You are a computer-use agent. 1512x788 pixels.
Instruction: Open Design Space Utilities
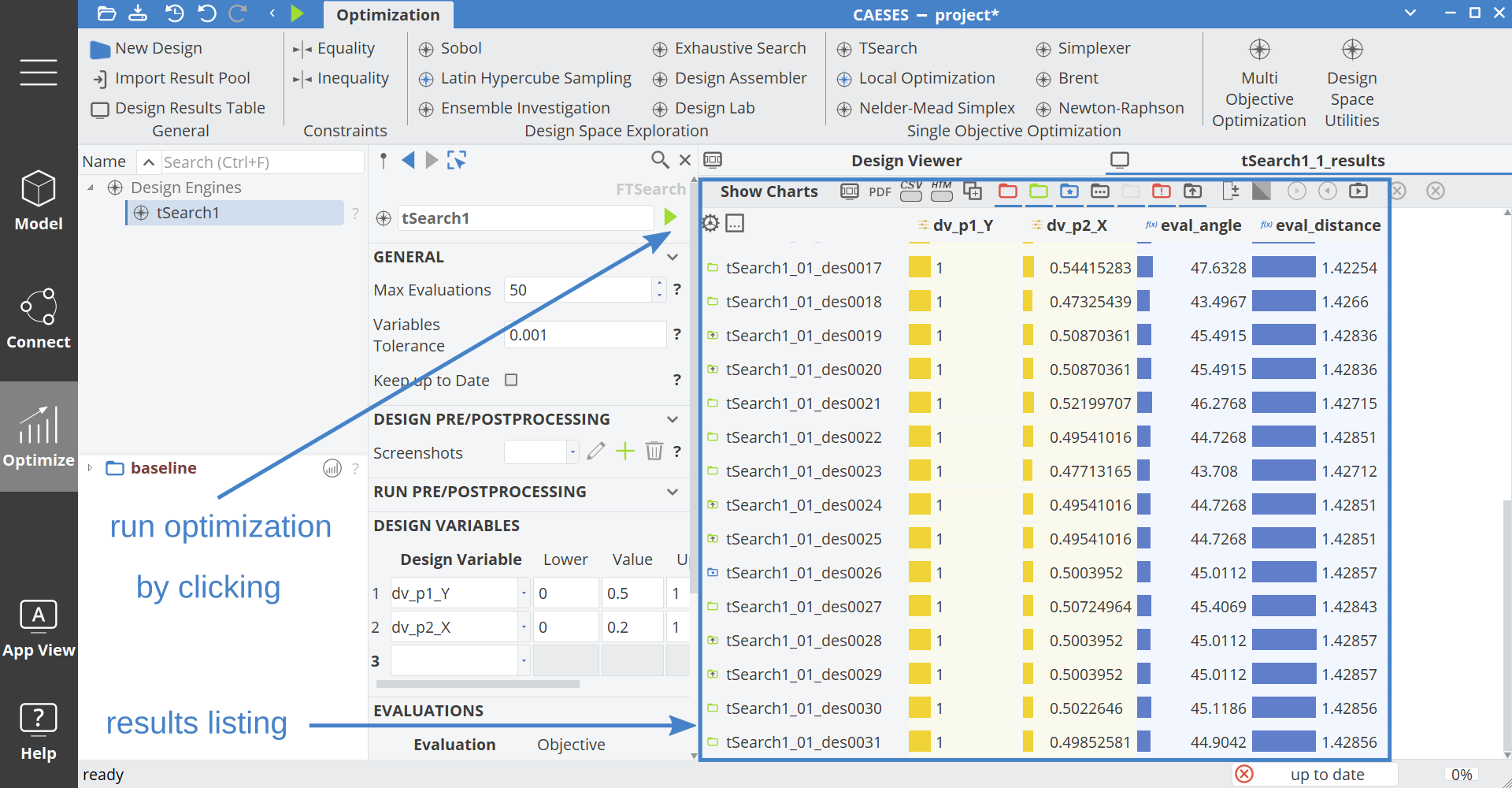[x=1352, y=84]
